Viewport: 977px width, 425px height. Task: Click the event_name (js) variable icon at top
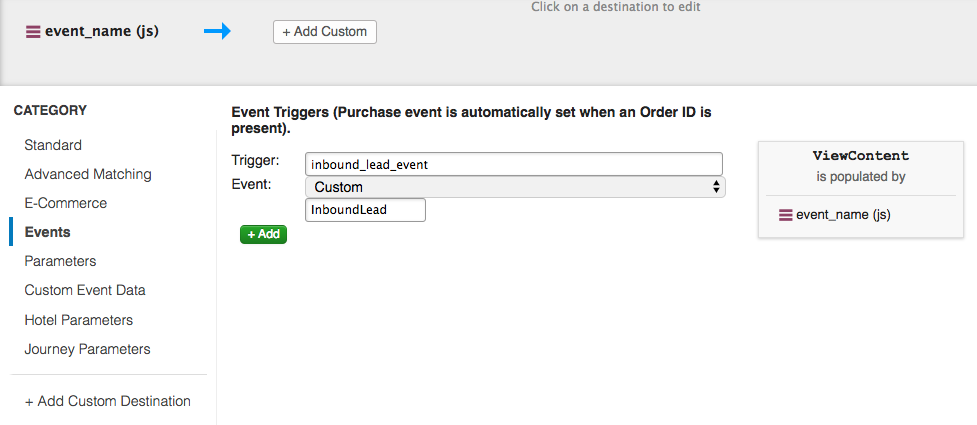(33, 32)
